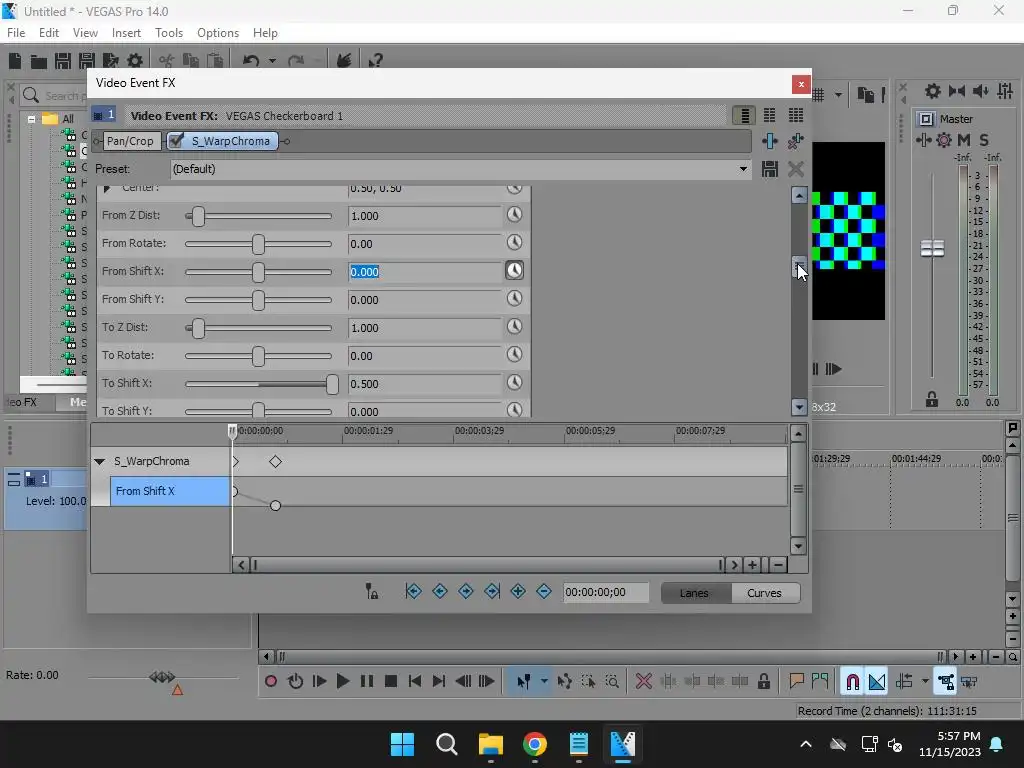The width and height of the screenshot is (1024, 768).
Task: Click the Remove Selected Plug-In icon
Action: coord(795,141)
